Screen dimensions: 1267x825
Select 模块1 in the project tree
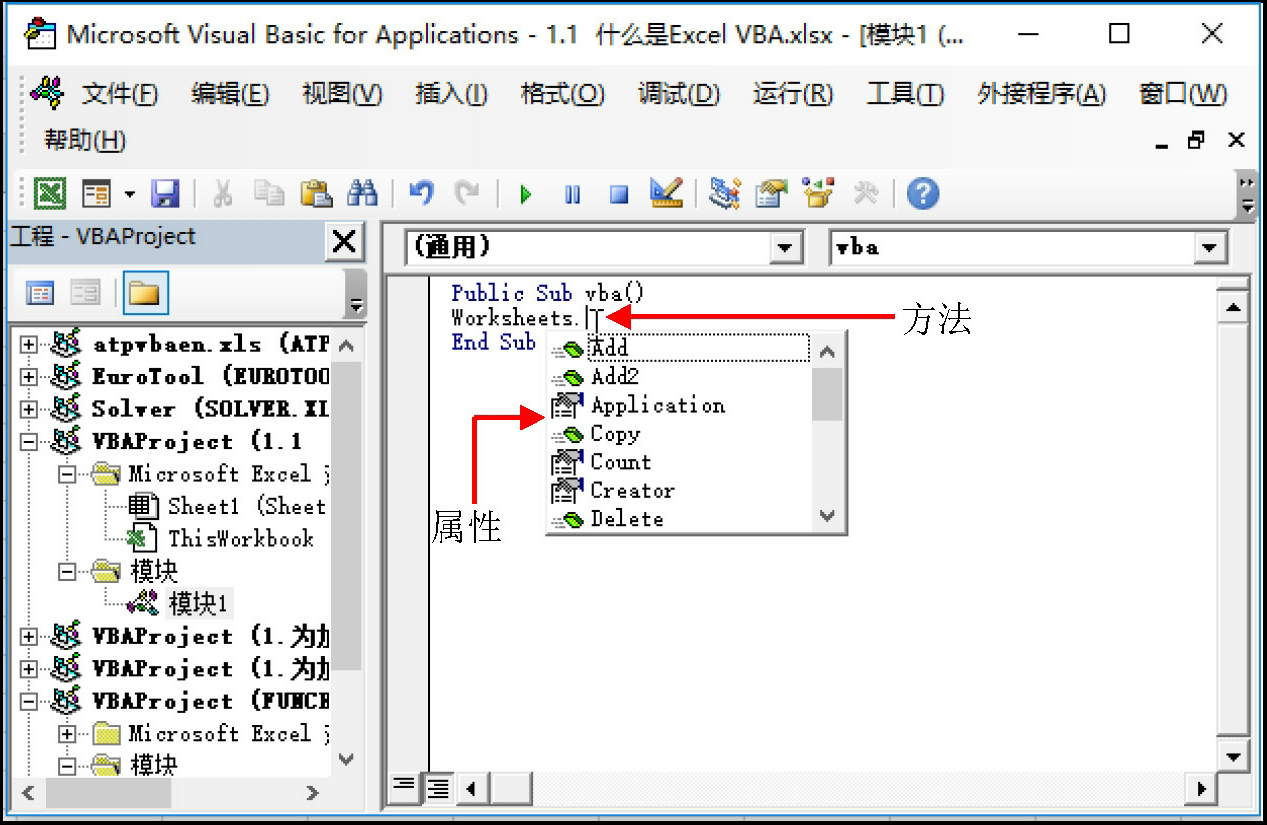click(198, 603)
